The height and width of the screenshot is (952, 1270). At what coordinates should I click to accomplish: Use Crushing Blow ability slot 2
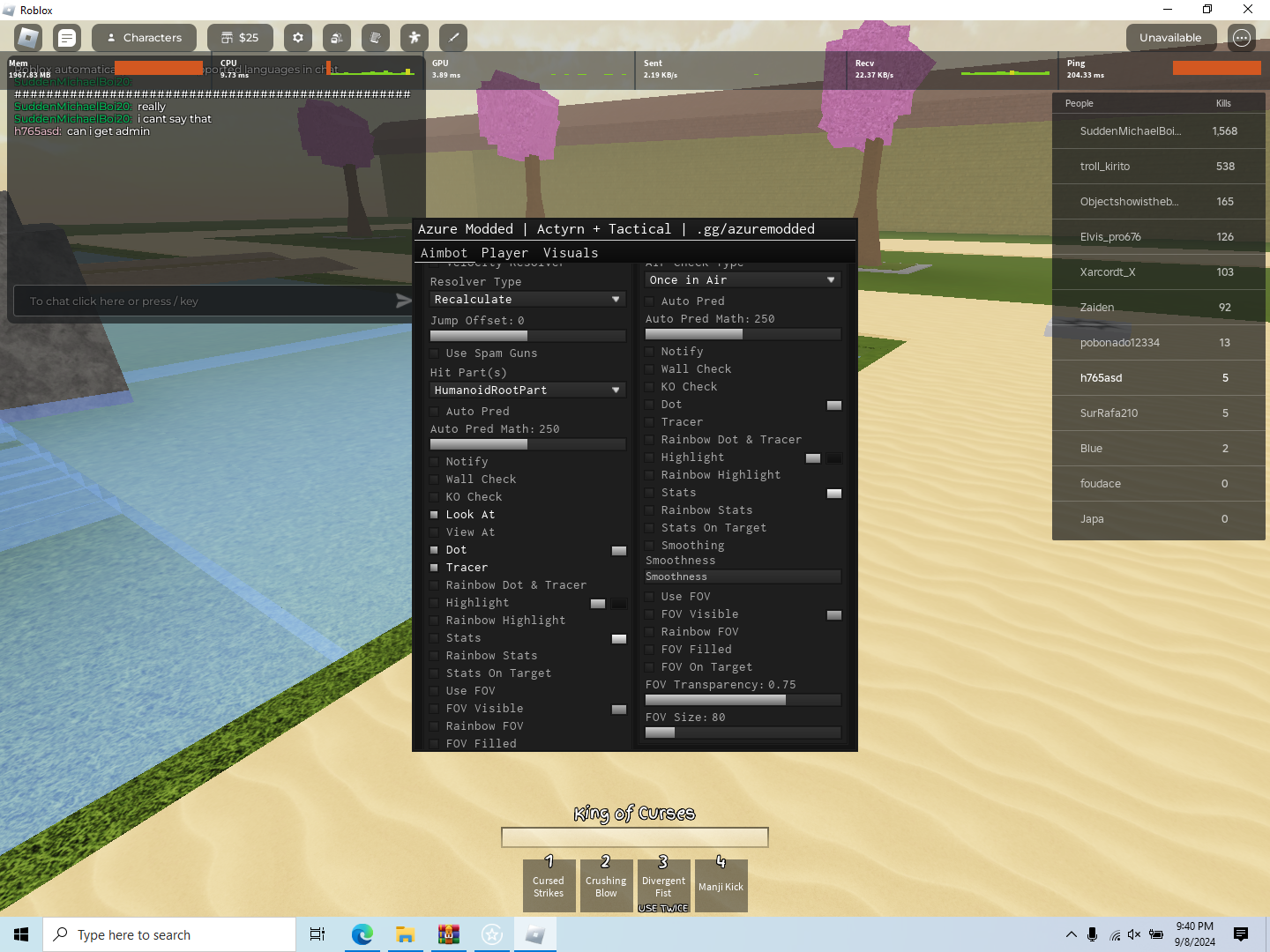click(606, 886)
